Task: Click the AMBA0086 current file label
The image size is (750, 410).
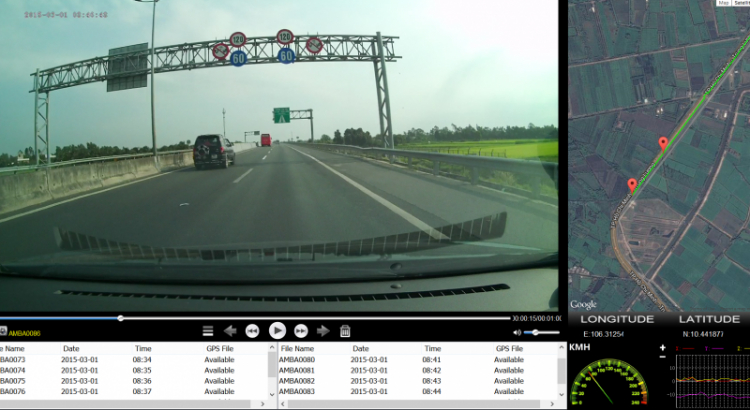Action: tap(24, 333)
